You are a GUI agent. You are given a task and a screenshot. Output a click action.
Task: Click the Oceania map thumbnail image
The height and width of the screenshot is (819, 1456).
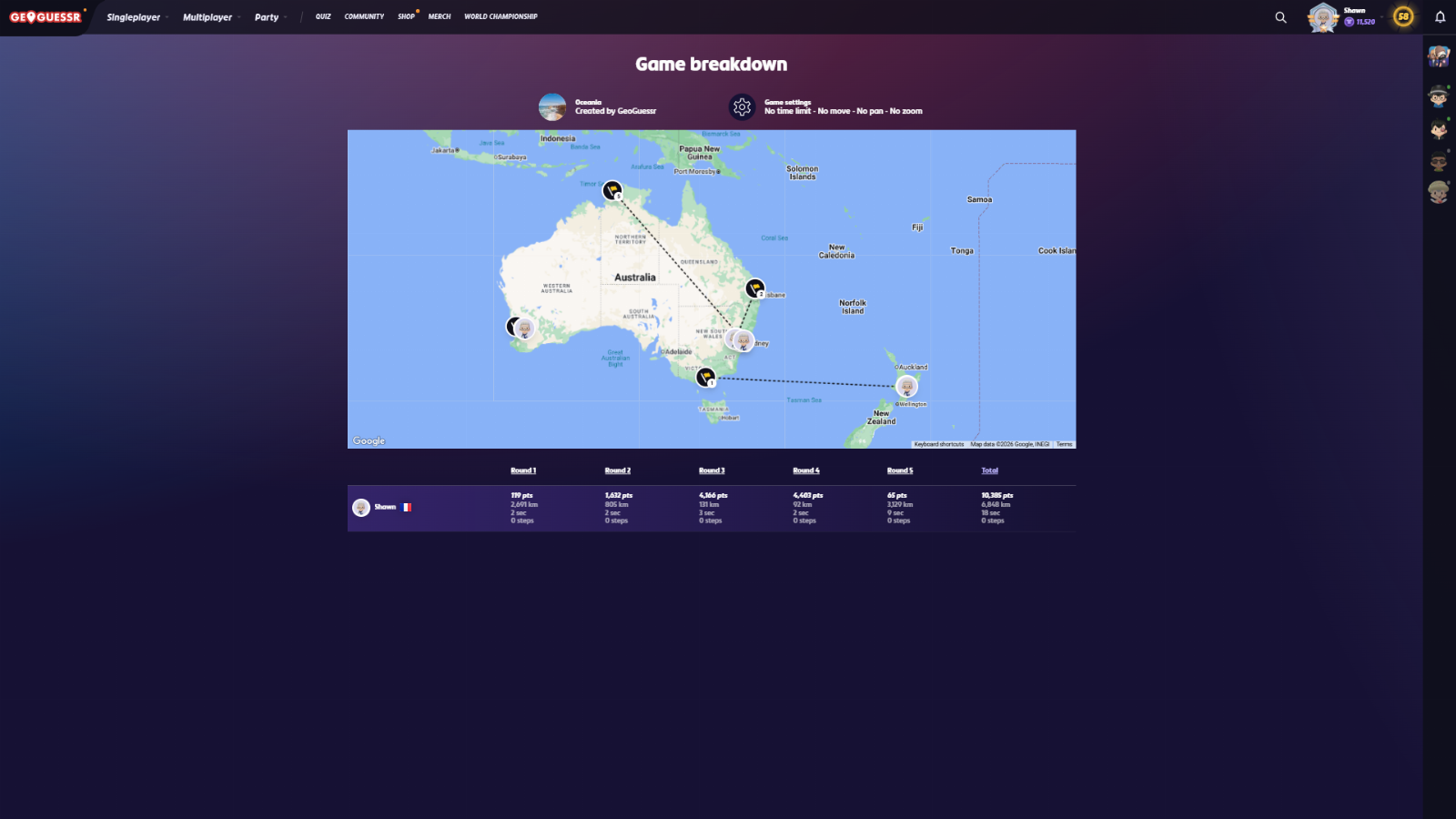pyautogui.click(x=552, y=107)
